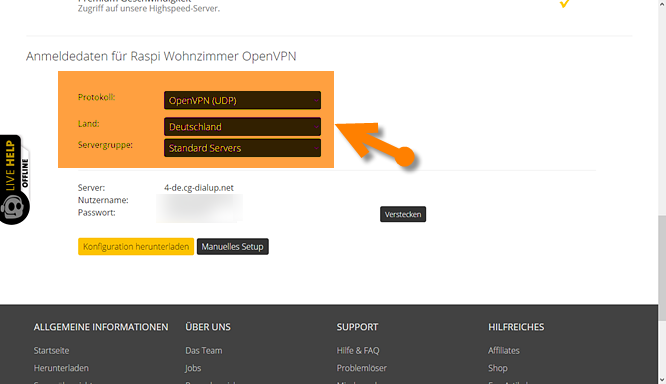This screenshot has width=666, height=384.
Task: Open the Herunterladen footer link
Action: point(61,368)
